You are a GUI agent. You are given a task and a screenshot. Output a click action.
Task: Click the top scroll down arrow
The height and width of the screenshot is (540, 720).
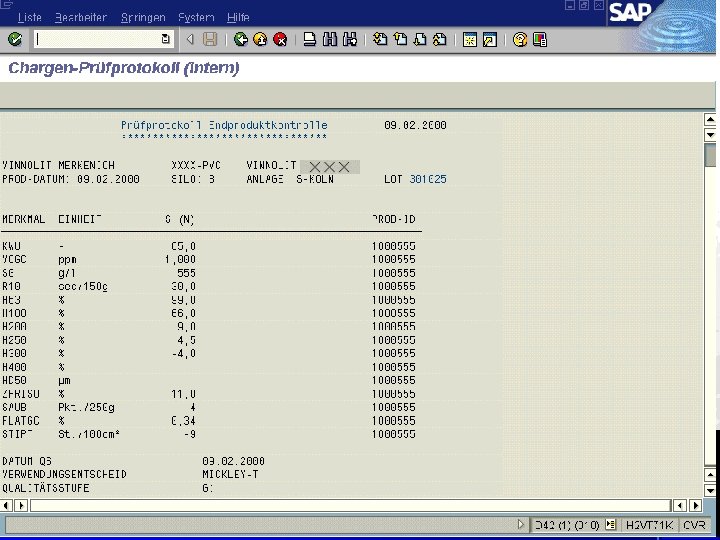tap(710, 135)
